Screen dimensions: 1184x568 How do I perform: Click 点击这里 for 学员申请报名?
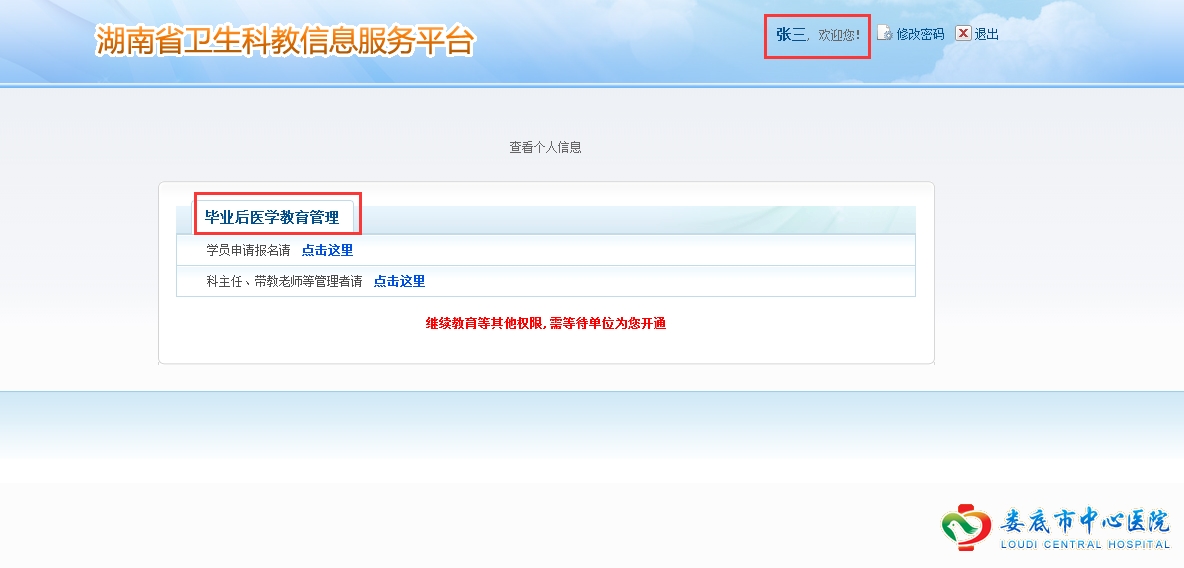click(x=327, y=250)
